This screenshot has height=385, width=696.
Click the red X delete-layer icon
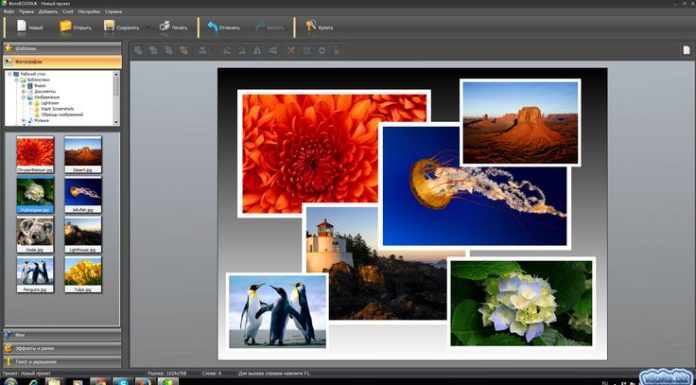pos(291,50)
